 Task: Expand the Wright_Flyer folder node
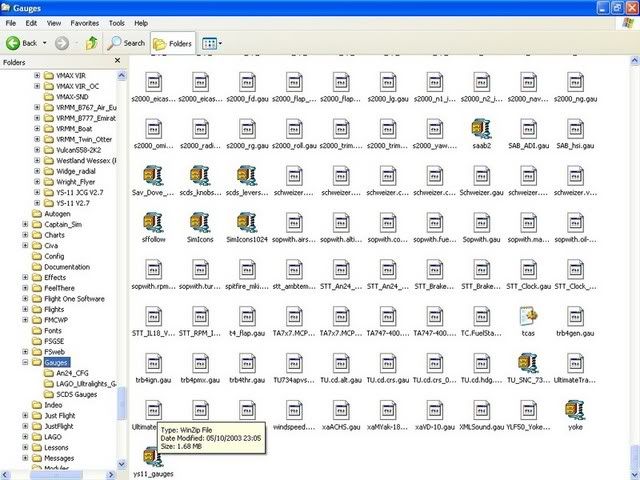click(x=37, y=182)
